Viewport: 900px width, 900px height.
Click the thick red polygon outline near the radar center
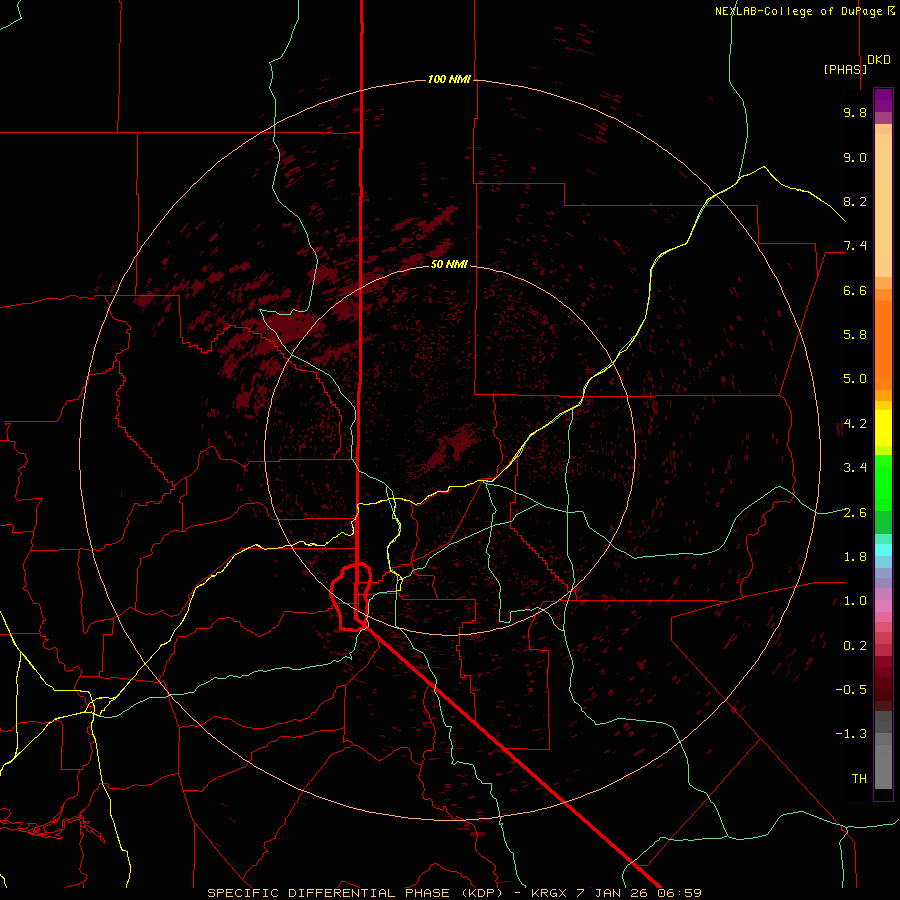351,598
